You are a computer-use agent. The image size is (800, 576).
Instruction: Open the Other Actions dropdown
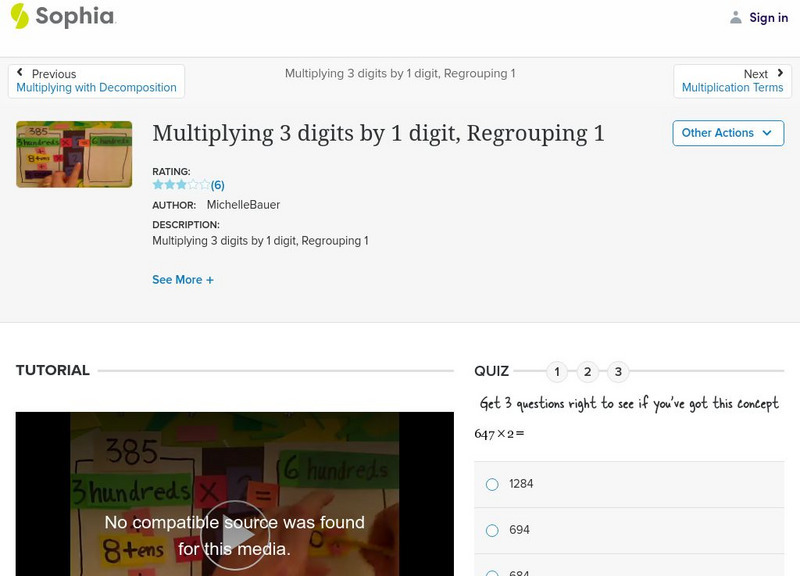click(728, 132)
